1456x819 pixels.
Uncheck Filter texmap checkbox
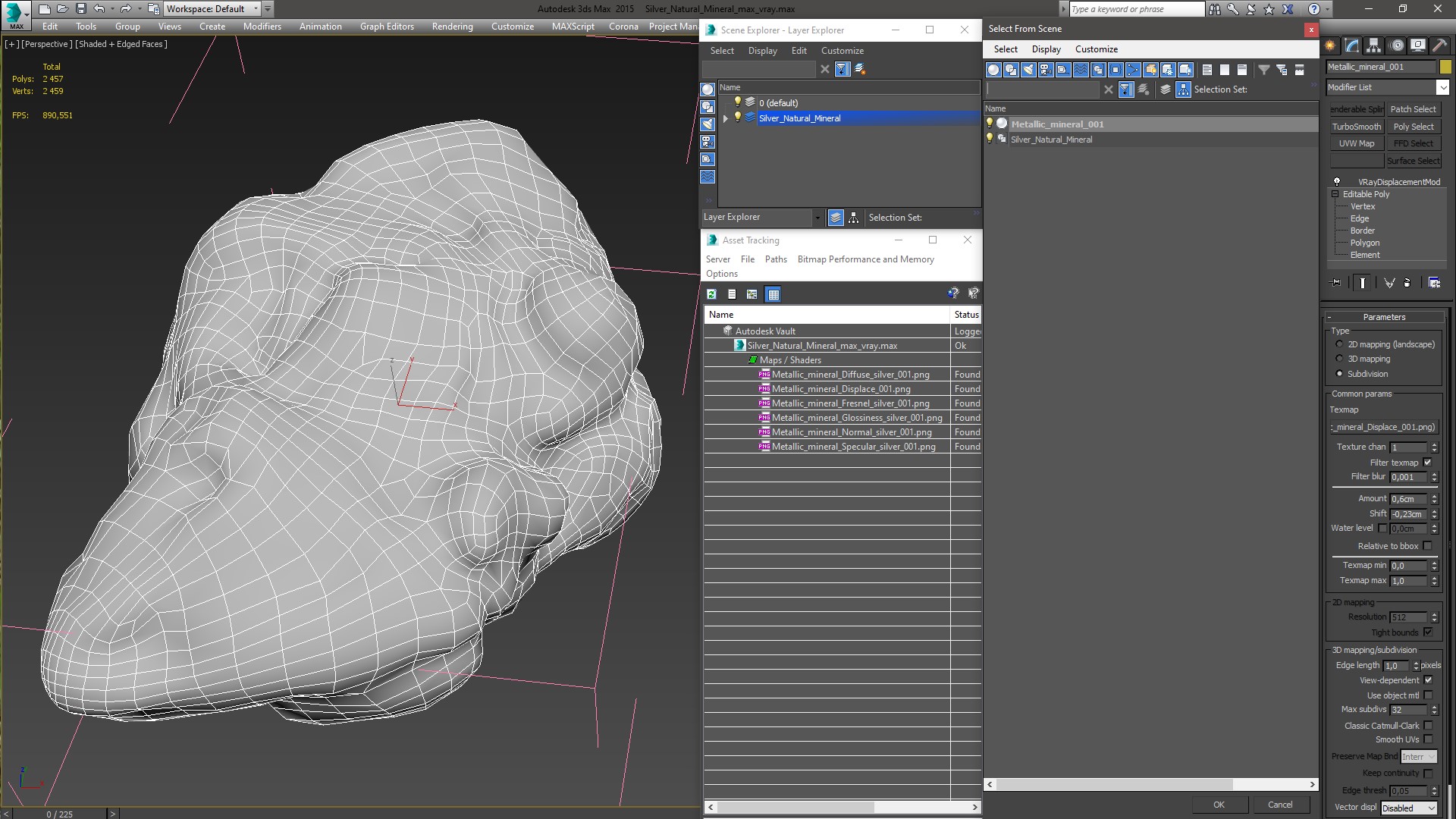click(1428, 463)
